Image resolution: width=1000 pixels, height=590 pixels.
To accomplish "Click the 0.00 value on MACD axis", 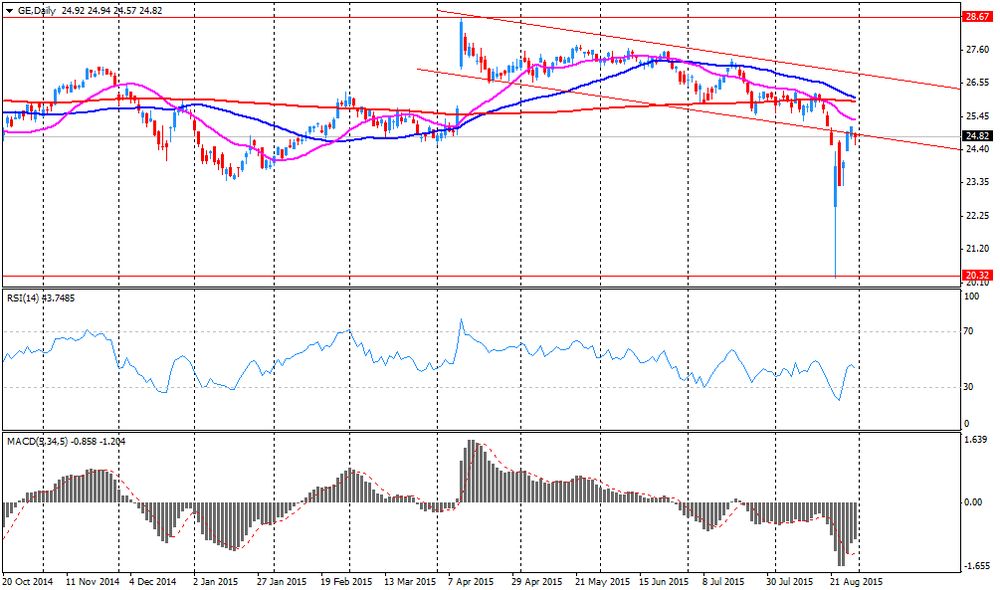I will click(973, 502).
